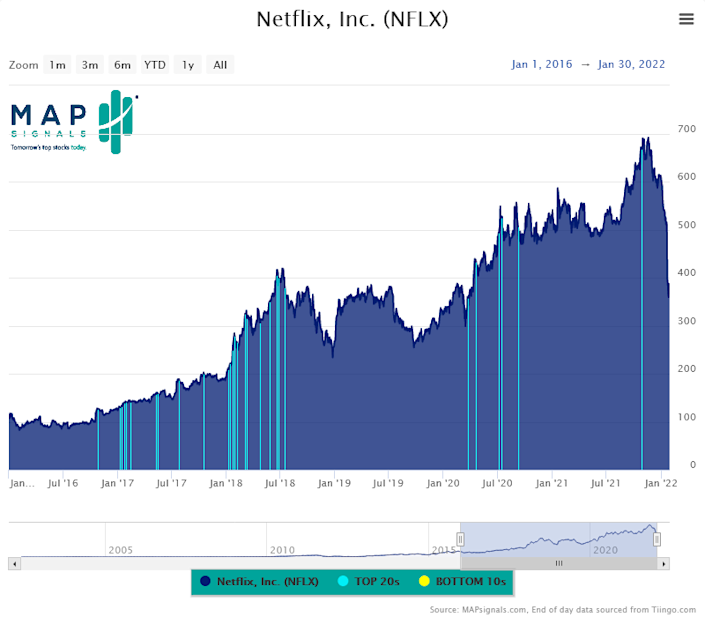Set zoom range to 3m
This screenshot has width=705, height=617.
tap(90, 65)
